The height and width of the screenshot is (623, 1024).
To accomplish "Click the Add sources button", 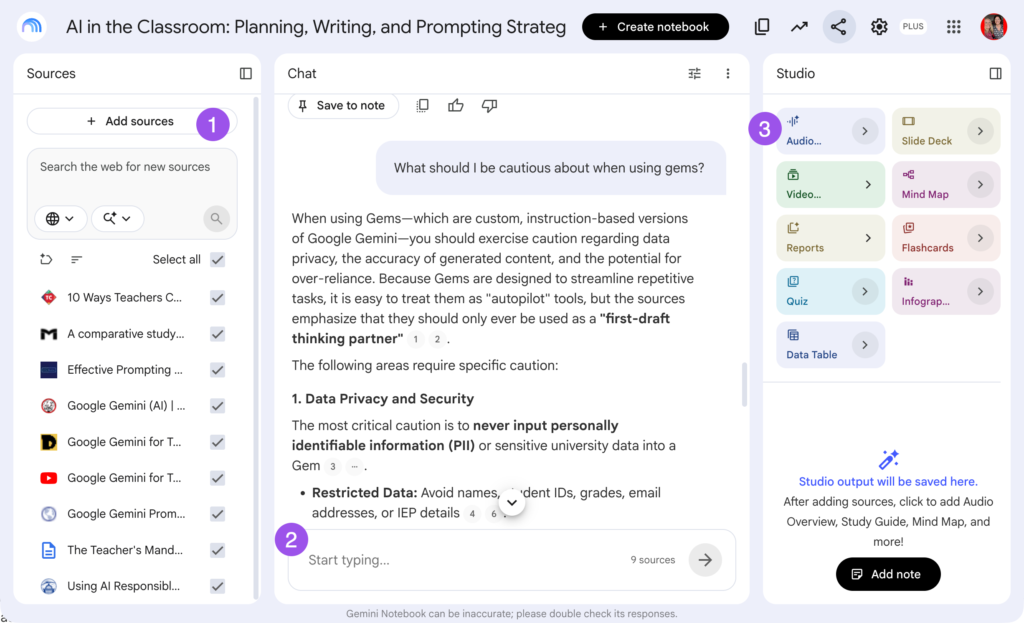I will [x=131, y=121].
